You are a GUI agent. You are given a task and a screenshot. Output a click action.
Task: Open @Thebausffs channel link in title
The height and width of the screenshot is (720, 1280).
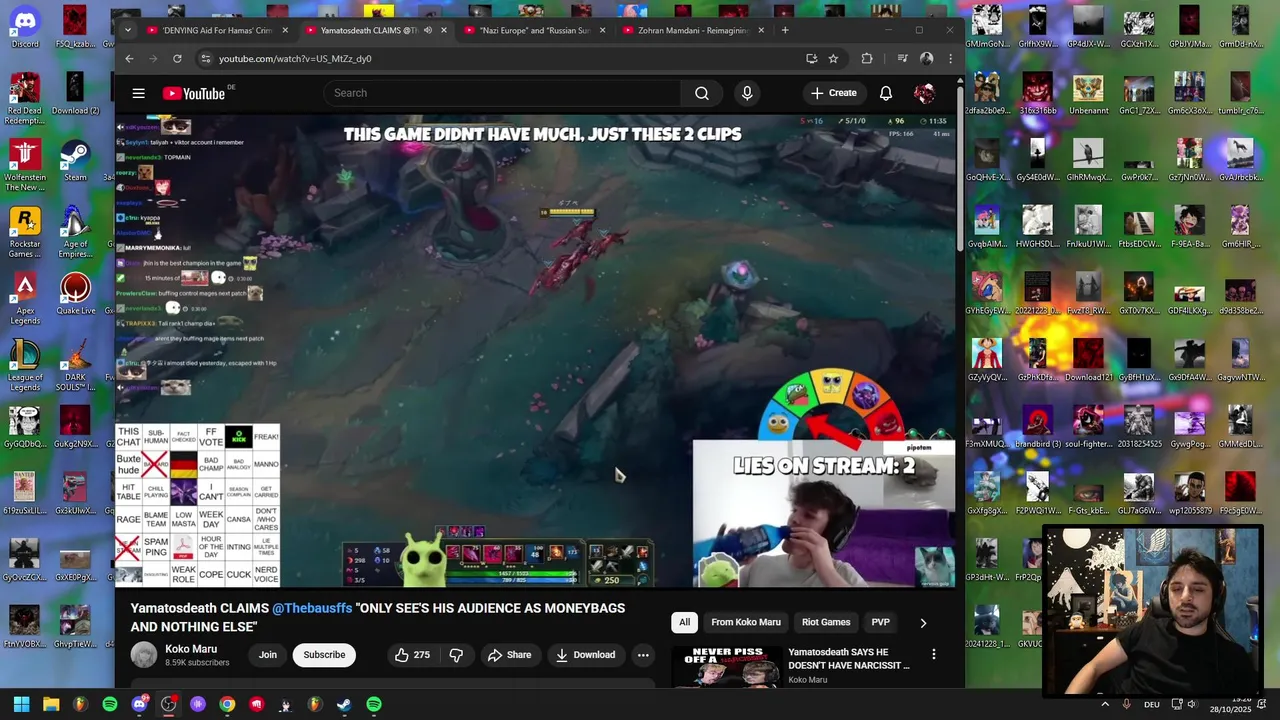point(312,608)
